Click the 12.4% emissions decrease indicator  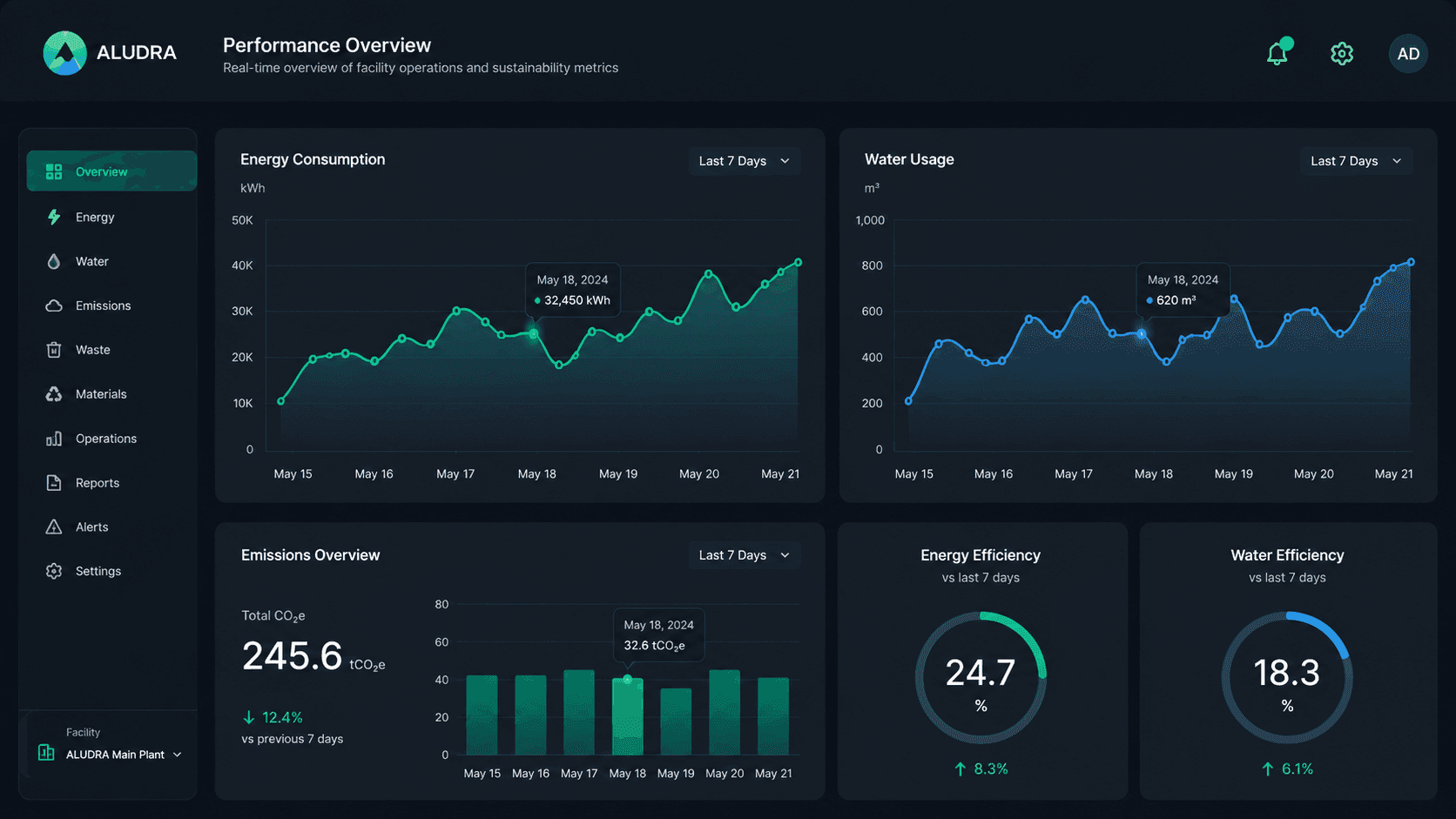click(273, 717)
